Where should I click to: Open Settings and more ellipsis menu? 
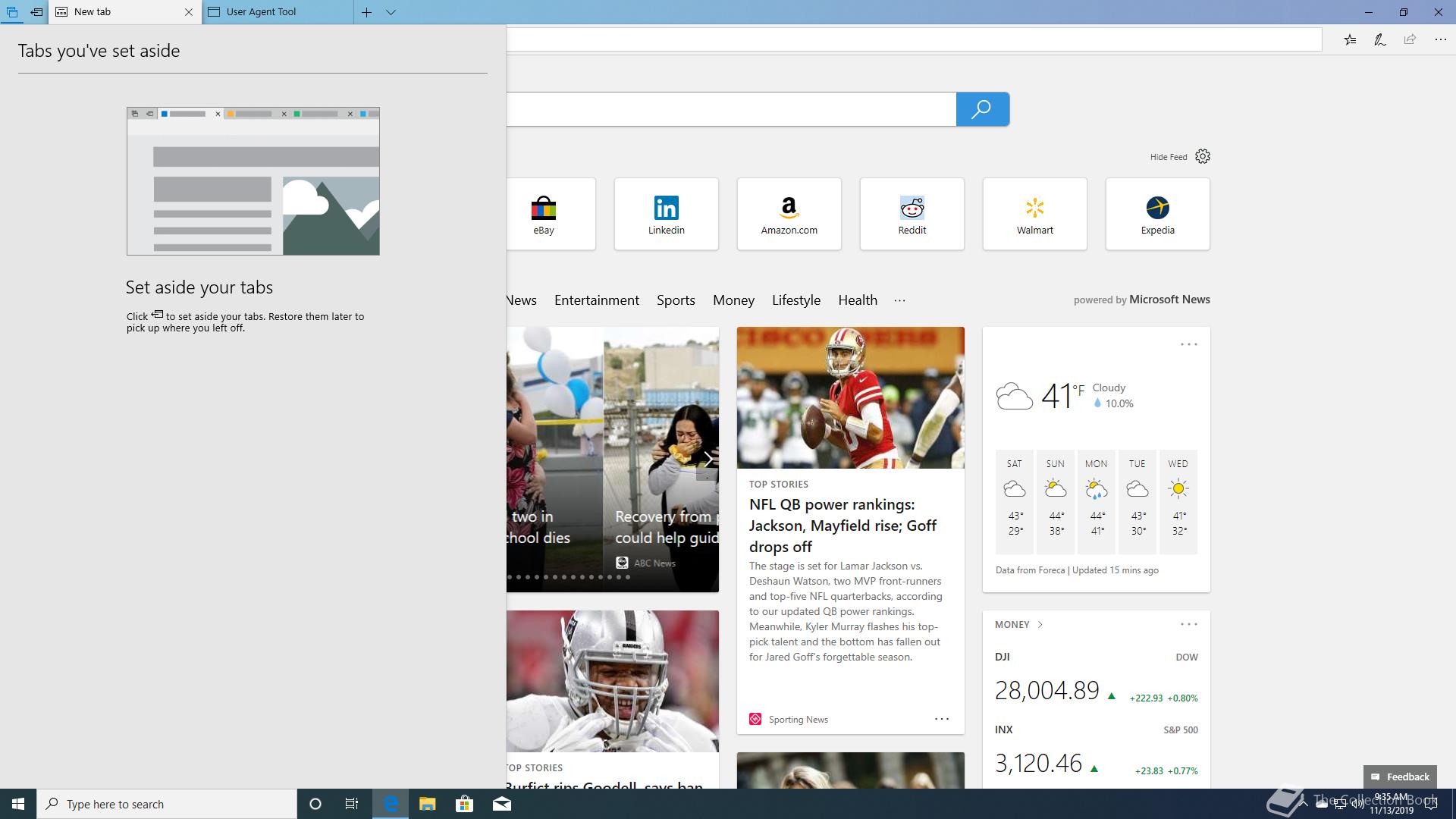tap(1440, 39)
